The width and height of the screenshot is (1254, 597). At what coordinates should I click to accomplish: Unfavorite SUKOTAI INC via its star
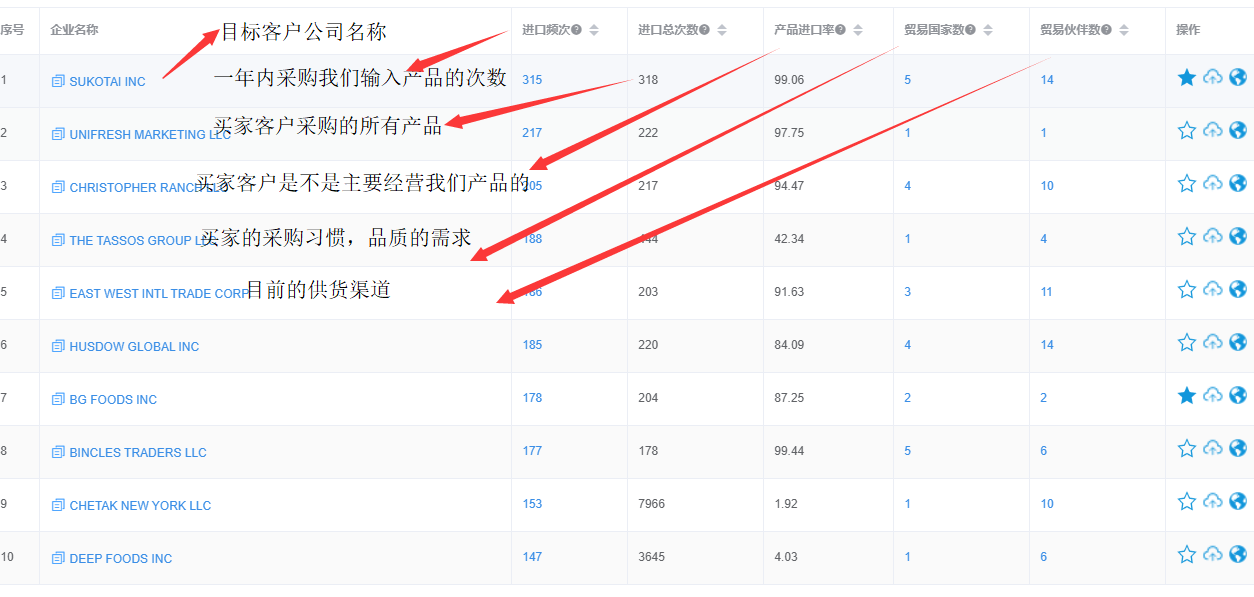coord(1187,78)
